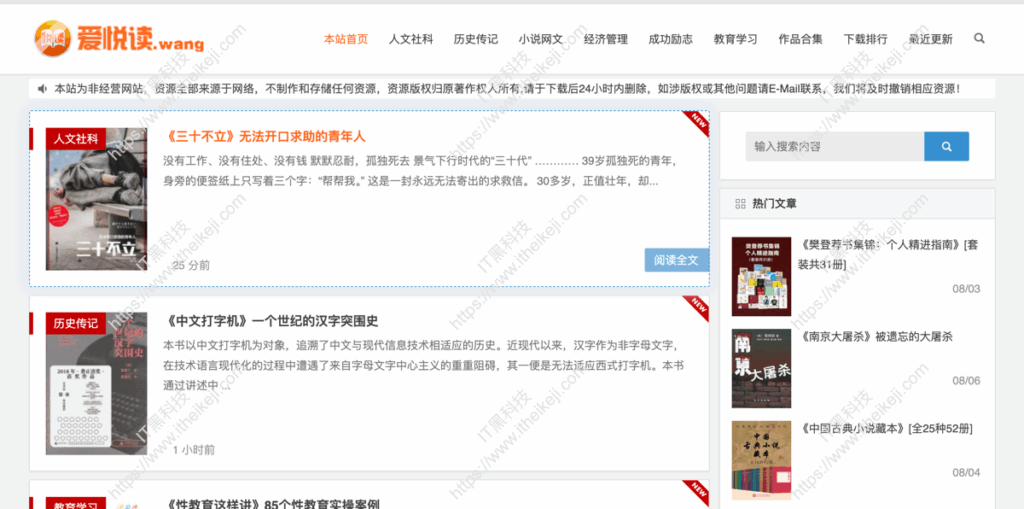
Task: Click the 25 分前 timestamp
Action: pos(191,265)
